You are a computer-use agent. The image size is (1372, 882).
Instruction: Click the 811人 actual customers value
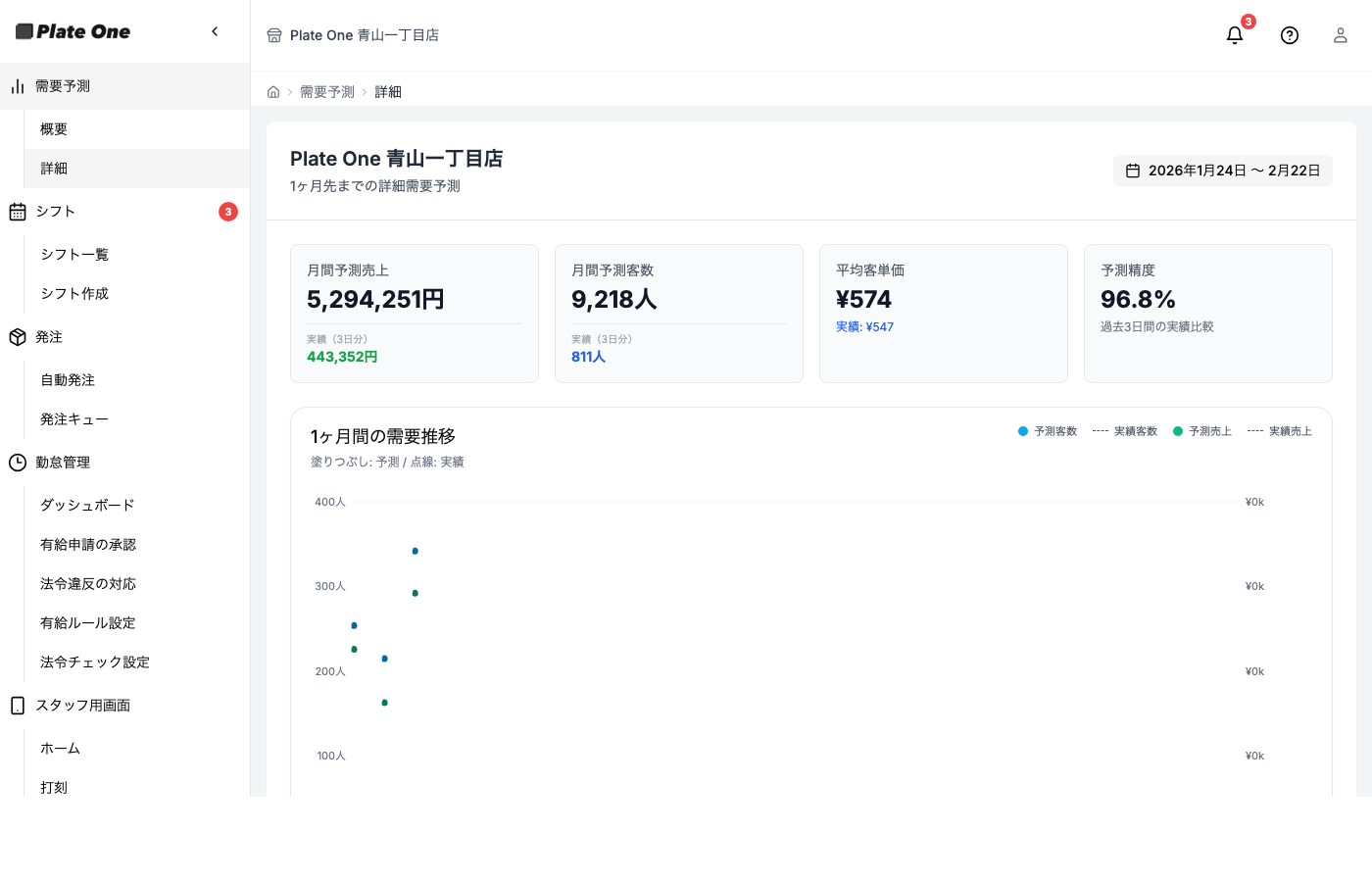click(588, 357)
